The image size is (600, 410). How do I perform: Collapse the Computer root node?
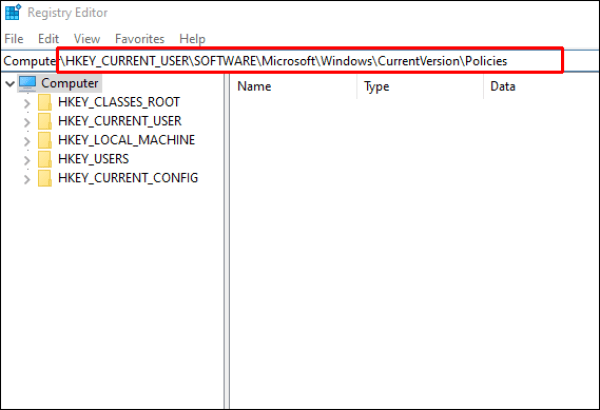click(x=10, y=83)
